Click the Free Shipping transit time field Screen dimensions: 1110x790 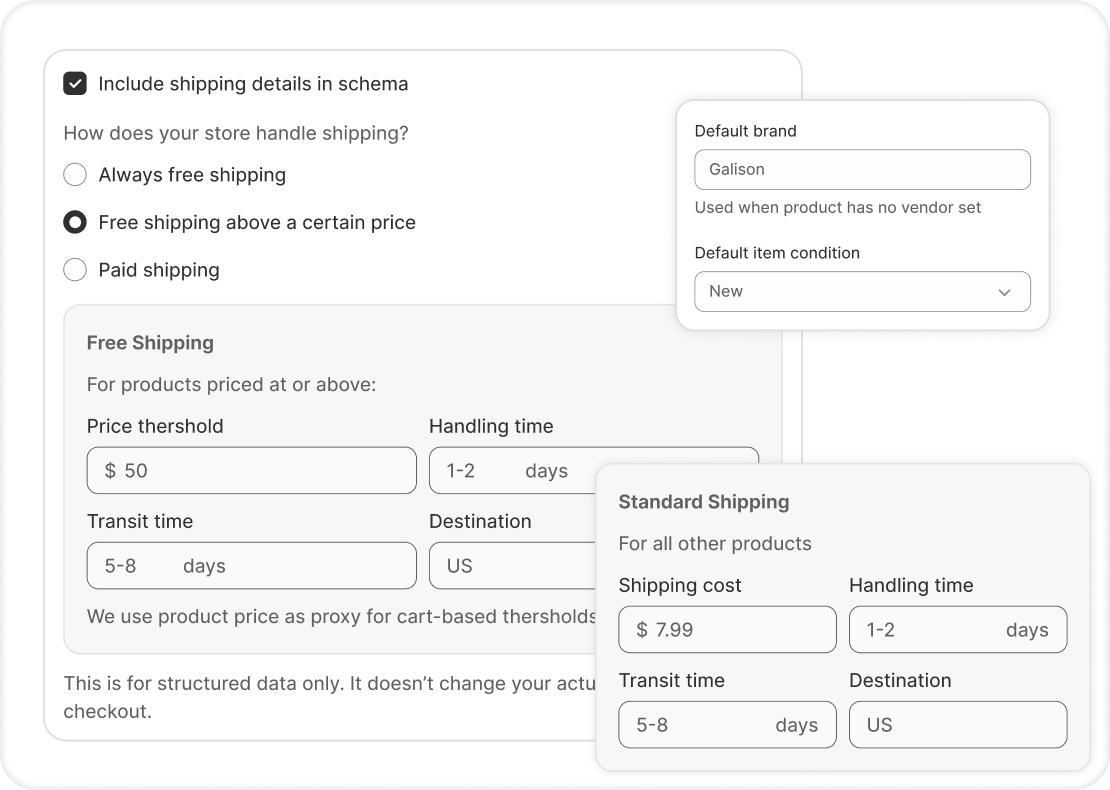tap(251, 566)
